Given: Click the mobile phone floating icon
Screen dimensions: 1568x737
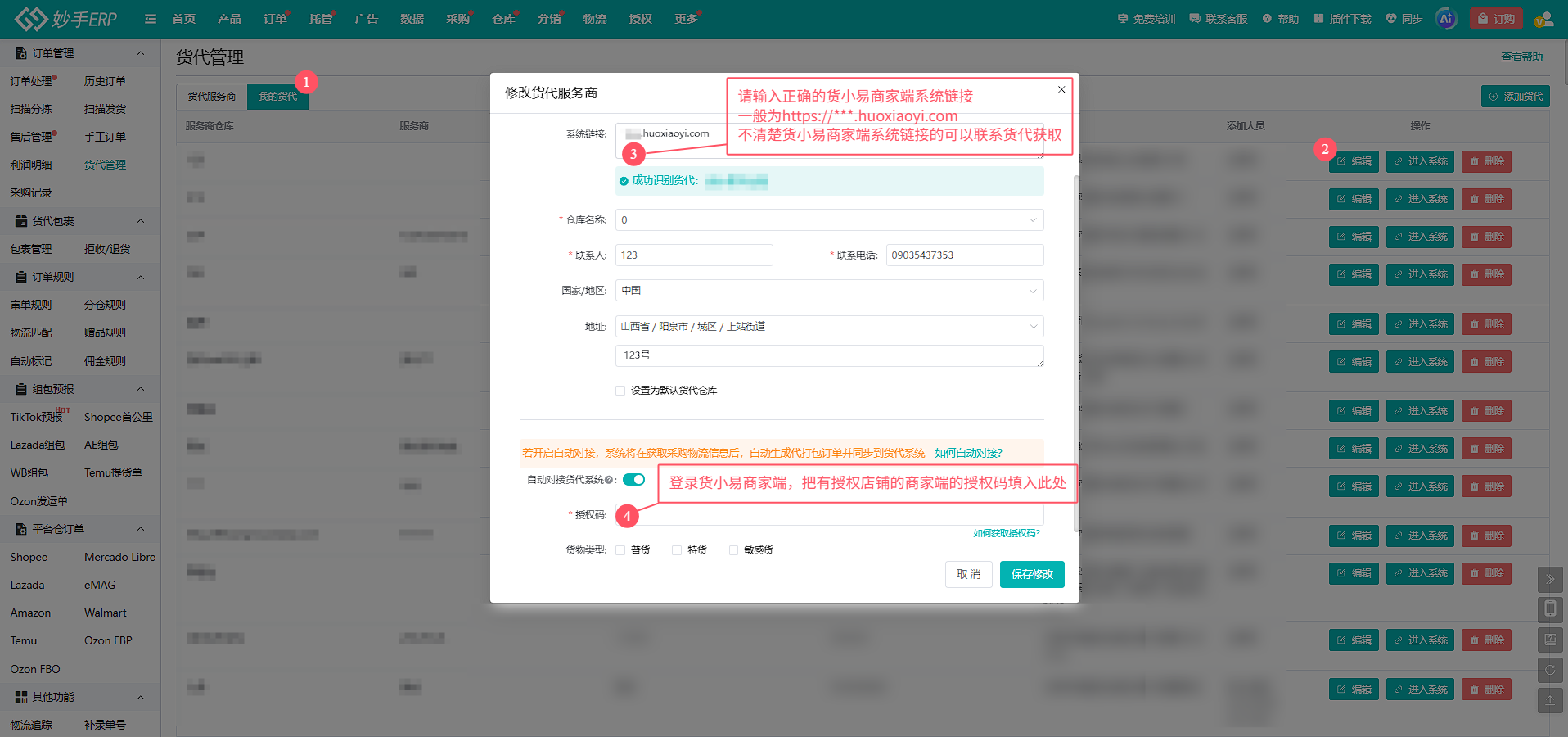Looking at the screenshot, I should pos(1550,608).
